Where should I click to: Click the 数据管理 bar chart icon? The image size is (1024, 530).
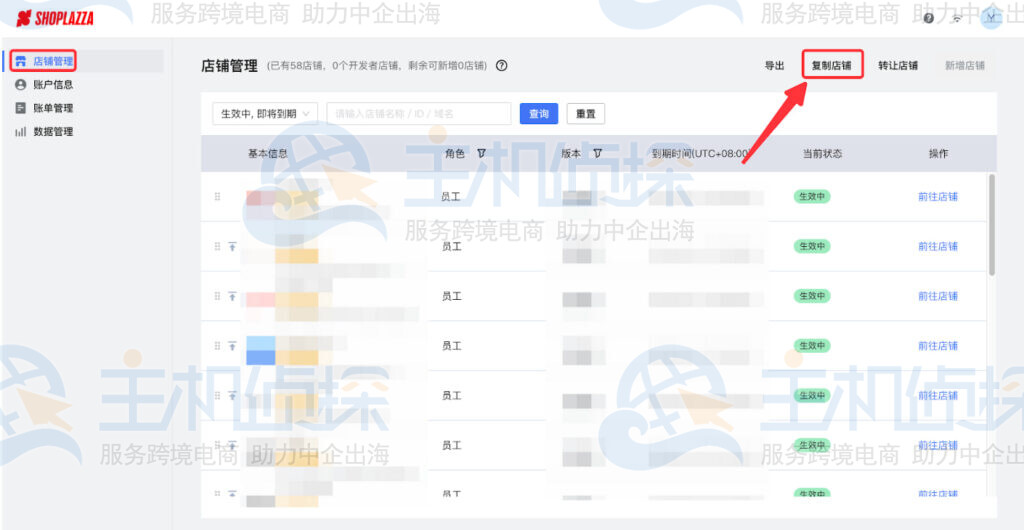(x=20, y=131)
